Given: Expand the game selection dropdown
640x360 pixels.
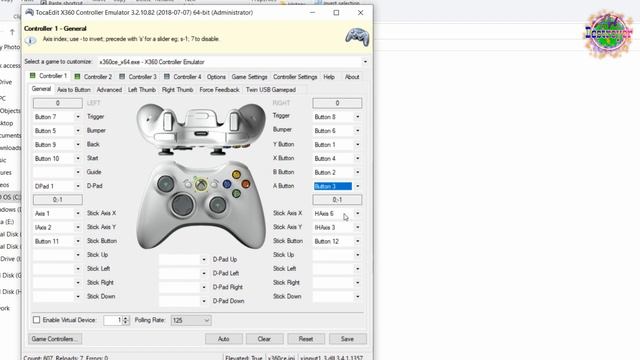Looking at the screenshot, I should 365,62.
